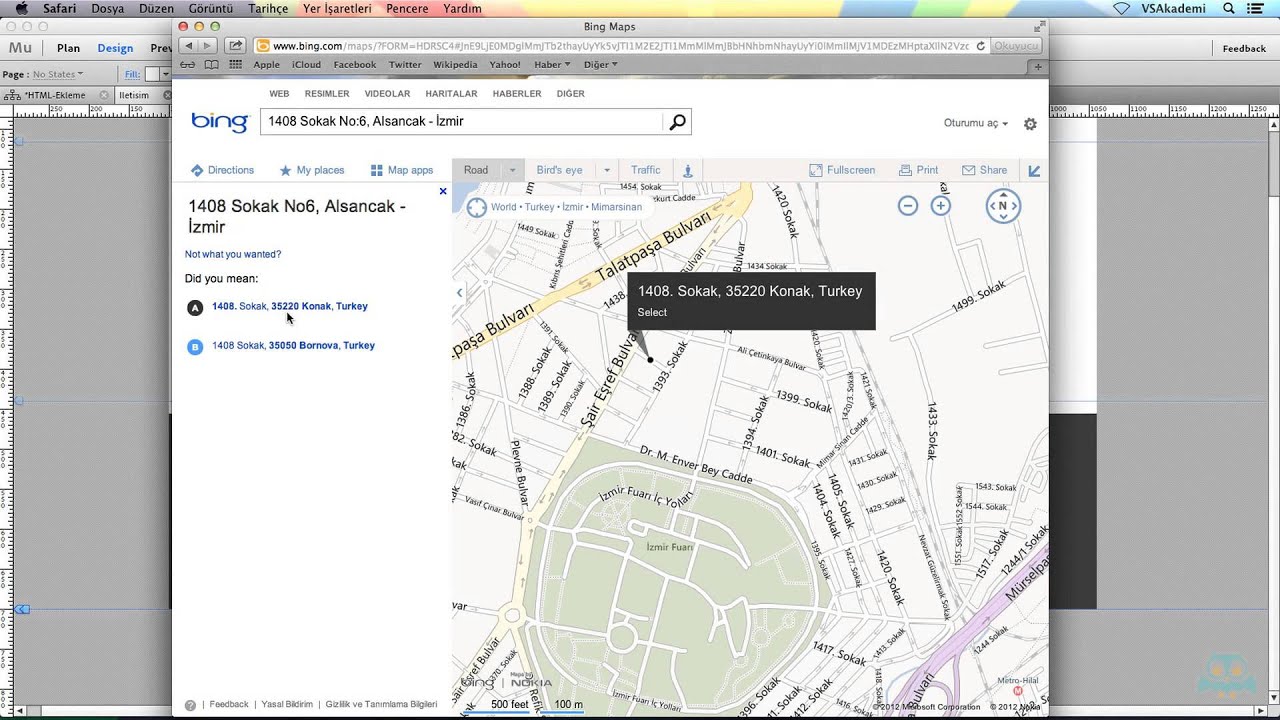This screenshot has height=720, width=1280.
Task: Open the Apple menu
Action: click(x=21, y=9)
